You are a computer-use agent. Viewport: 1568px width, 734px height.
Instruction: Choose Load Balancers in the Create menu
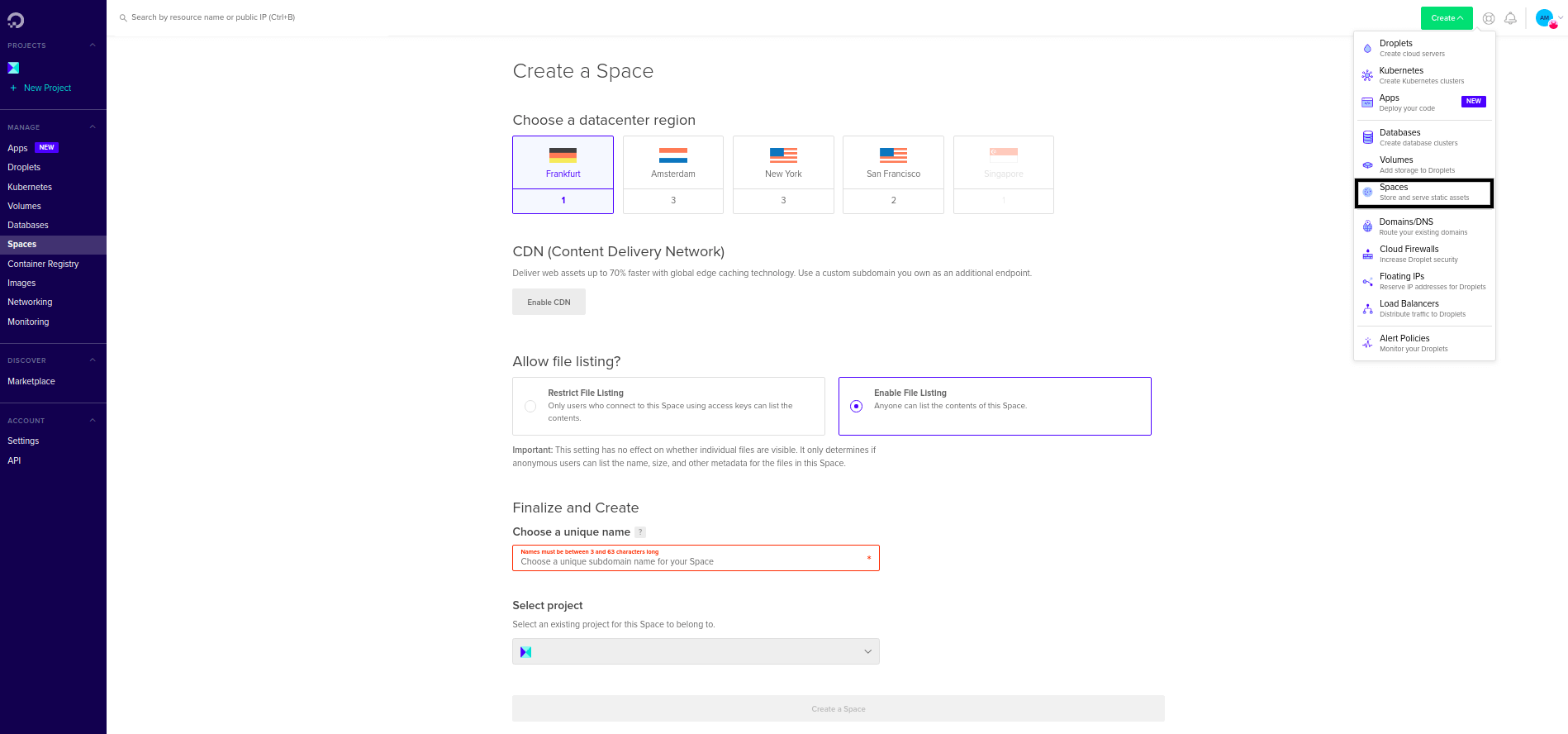click(x=1424, y=308)
